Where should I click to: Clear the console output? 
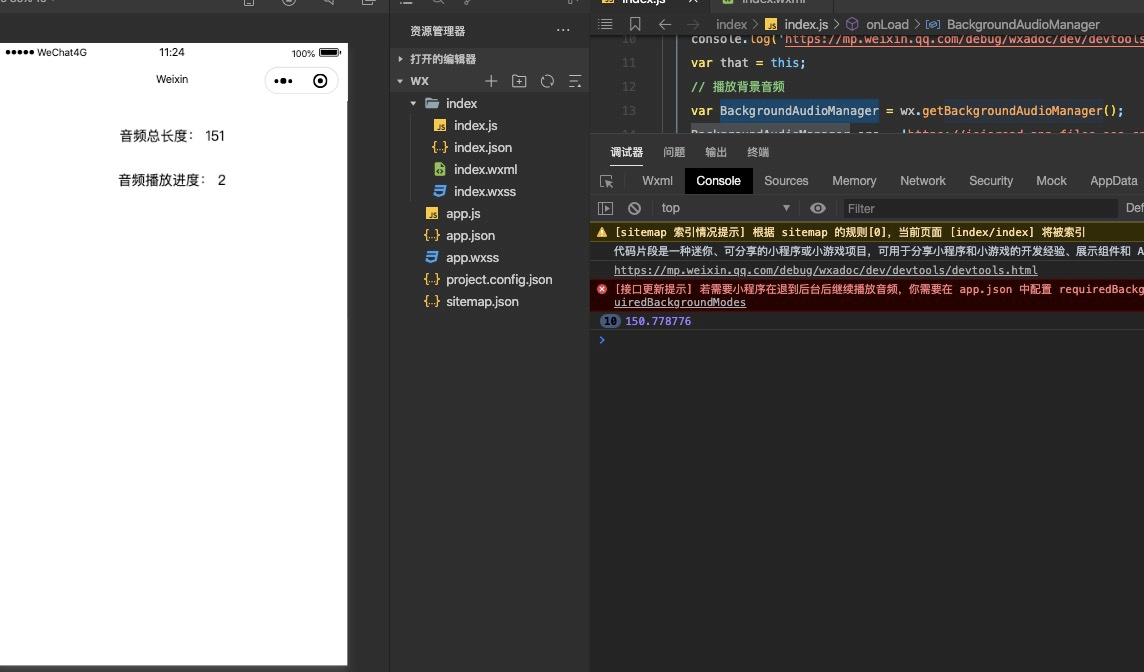pyautogui.click(x=634, y=208)
